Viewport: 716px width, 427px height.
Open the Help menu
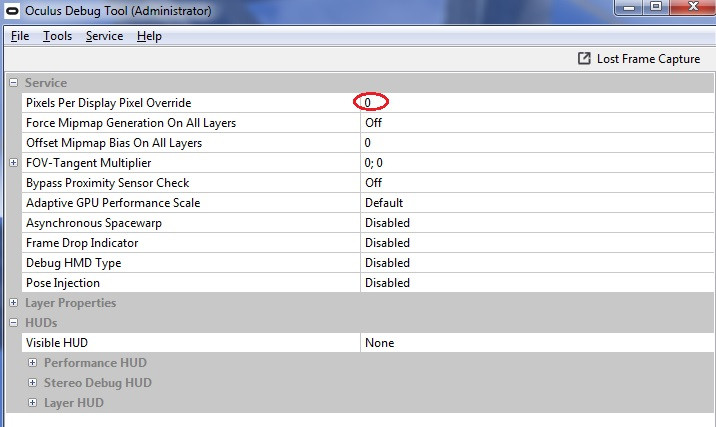coord(149,36)
